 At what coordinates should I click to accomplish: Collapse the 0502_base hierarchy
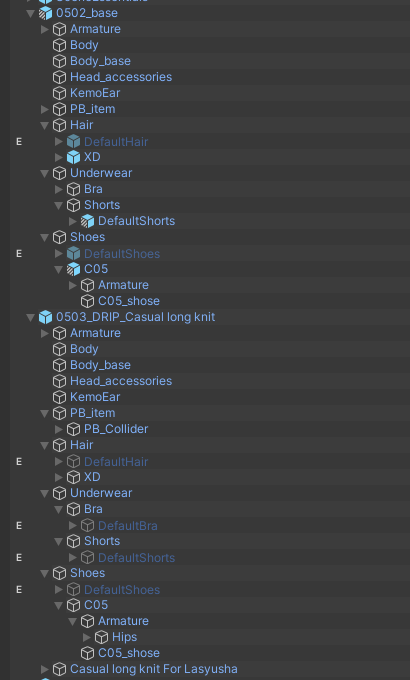[x=30, y=13]
